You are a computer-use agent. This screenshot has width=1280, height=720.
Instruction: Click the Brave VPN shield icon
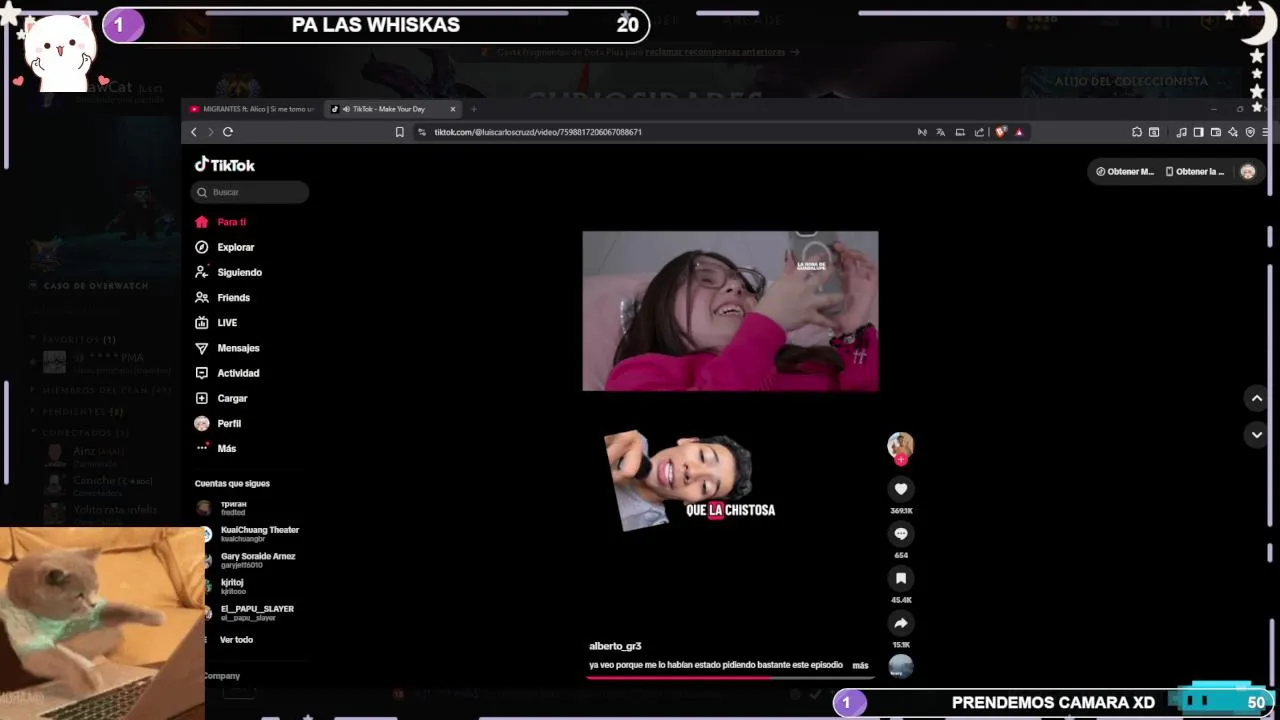(1250, 132)
